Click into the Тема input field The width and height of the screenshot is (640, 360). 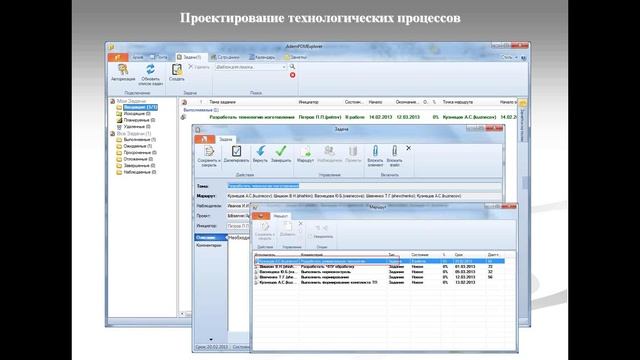pos(364,186)
